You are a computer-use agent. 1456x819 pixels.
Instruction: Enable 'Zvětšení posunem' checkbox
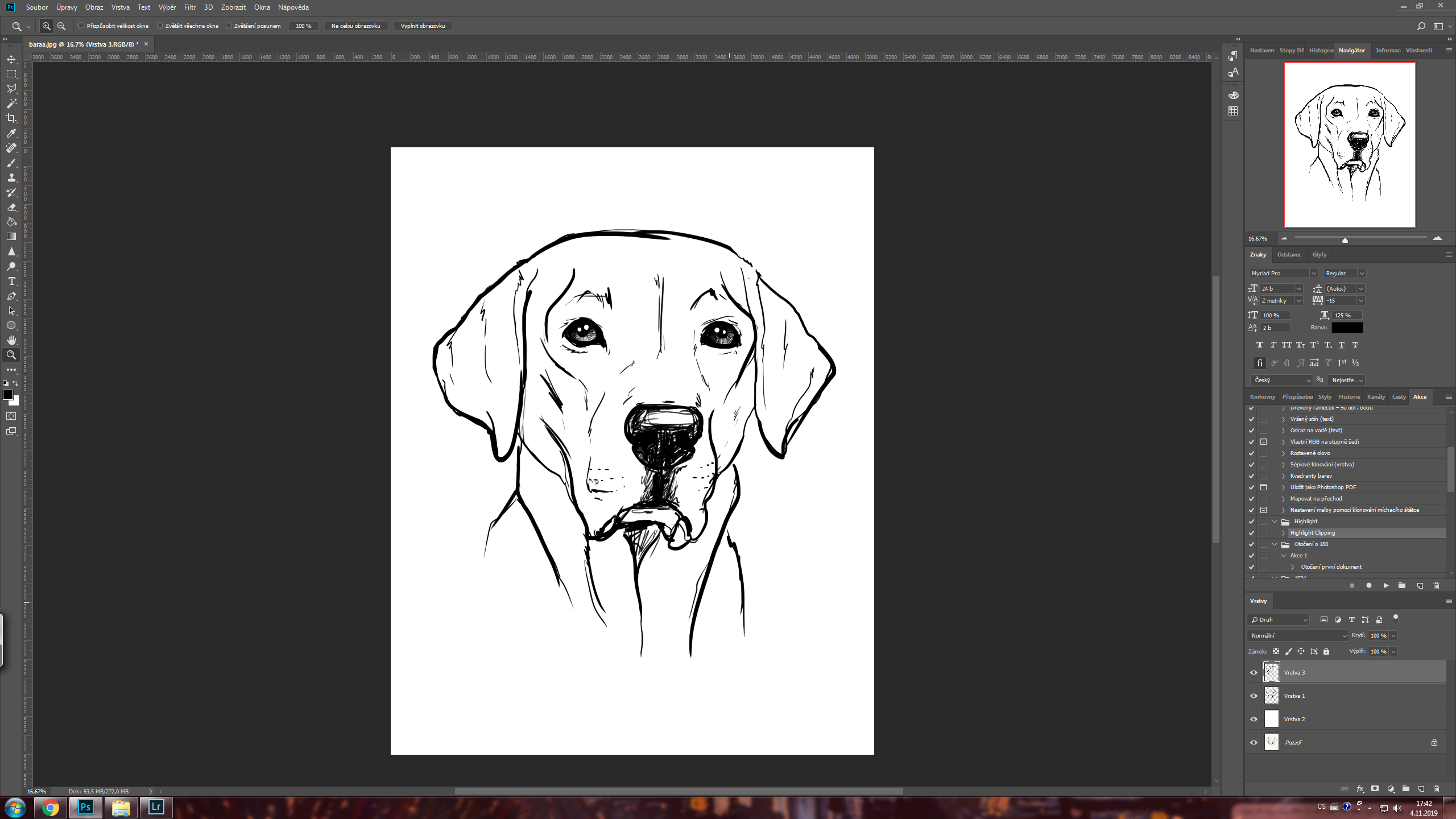(x=229, y=26)
